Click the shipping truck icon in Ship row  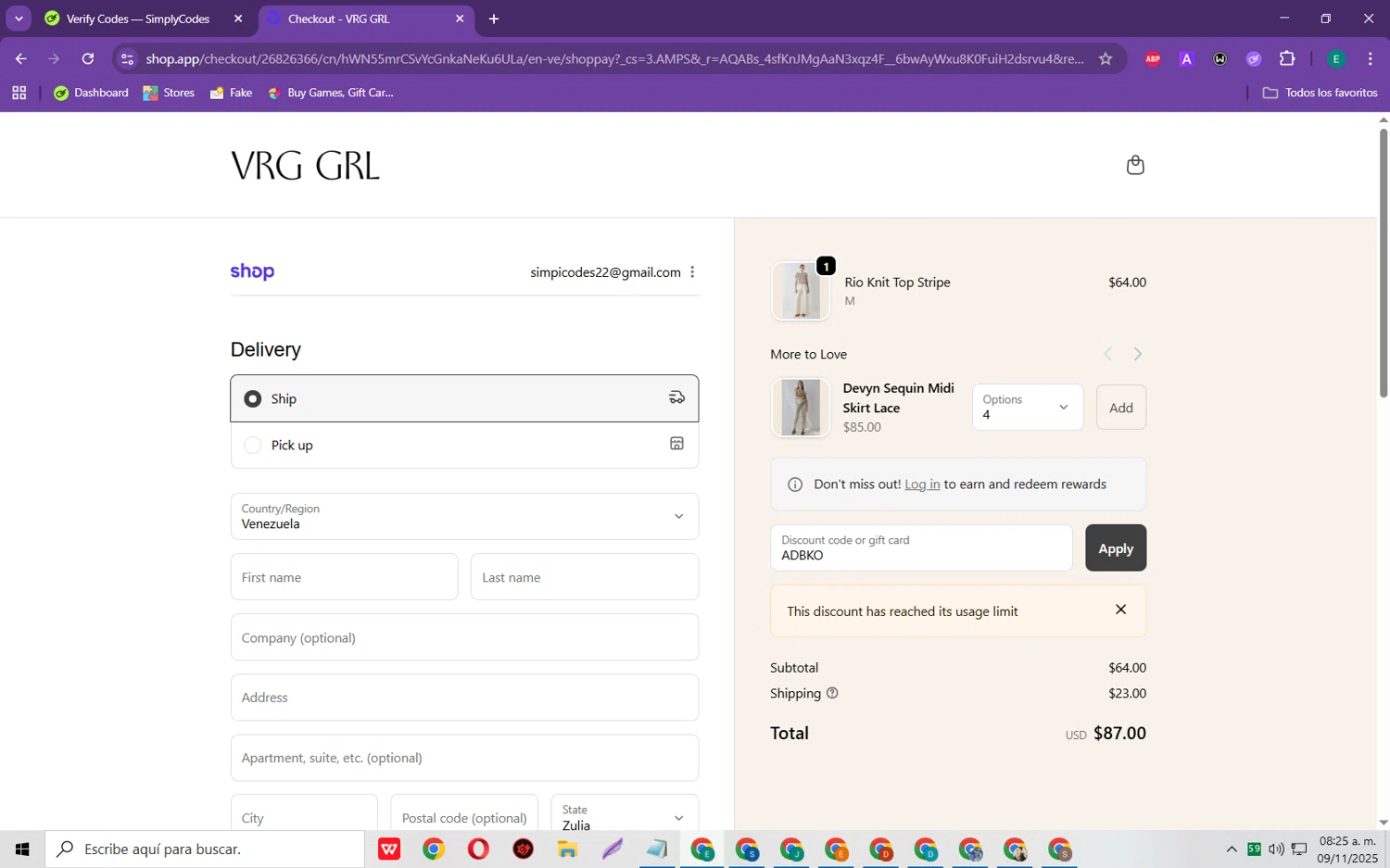676,398
